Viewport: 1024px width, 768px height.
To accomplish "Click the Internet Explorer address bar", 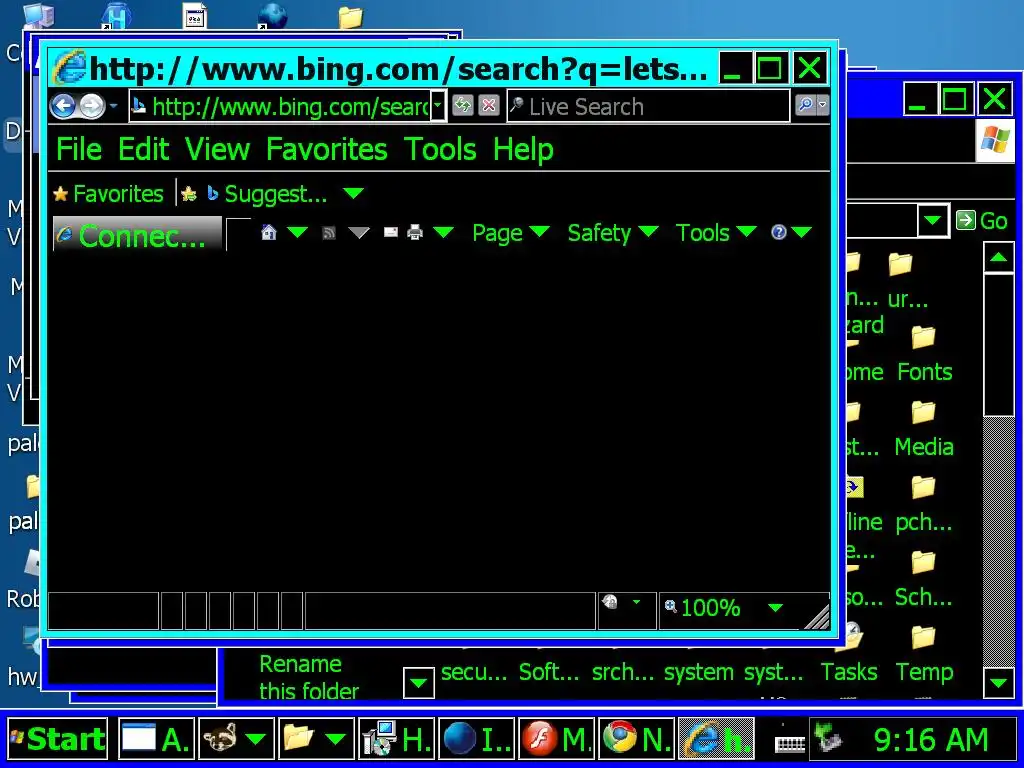I will 280,106.
